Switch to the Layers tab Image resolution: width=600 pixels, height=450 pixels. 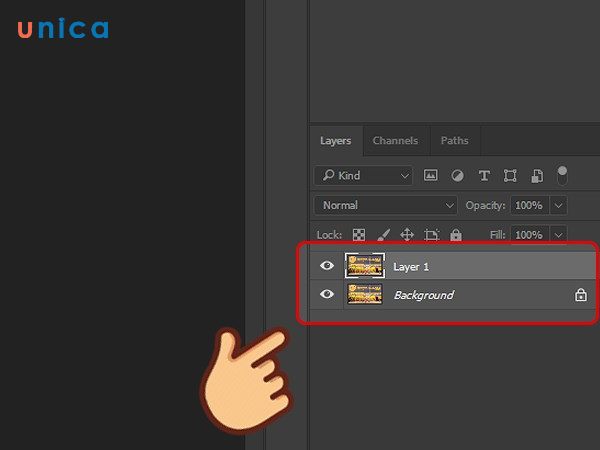(336, 140)
